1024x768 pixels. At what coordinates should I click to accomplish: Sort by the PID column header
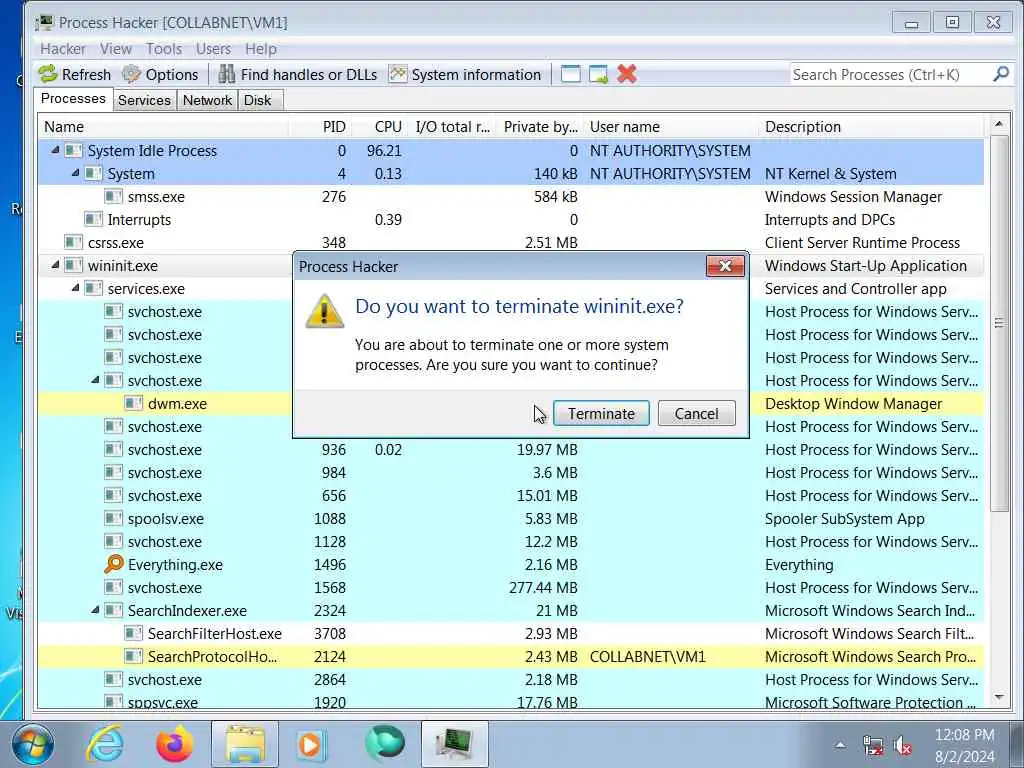321,127
